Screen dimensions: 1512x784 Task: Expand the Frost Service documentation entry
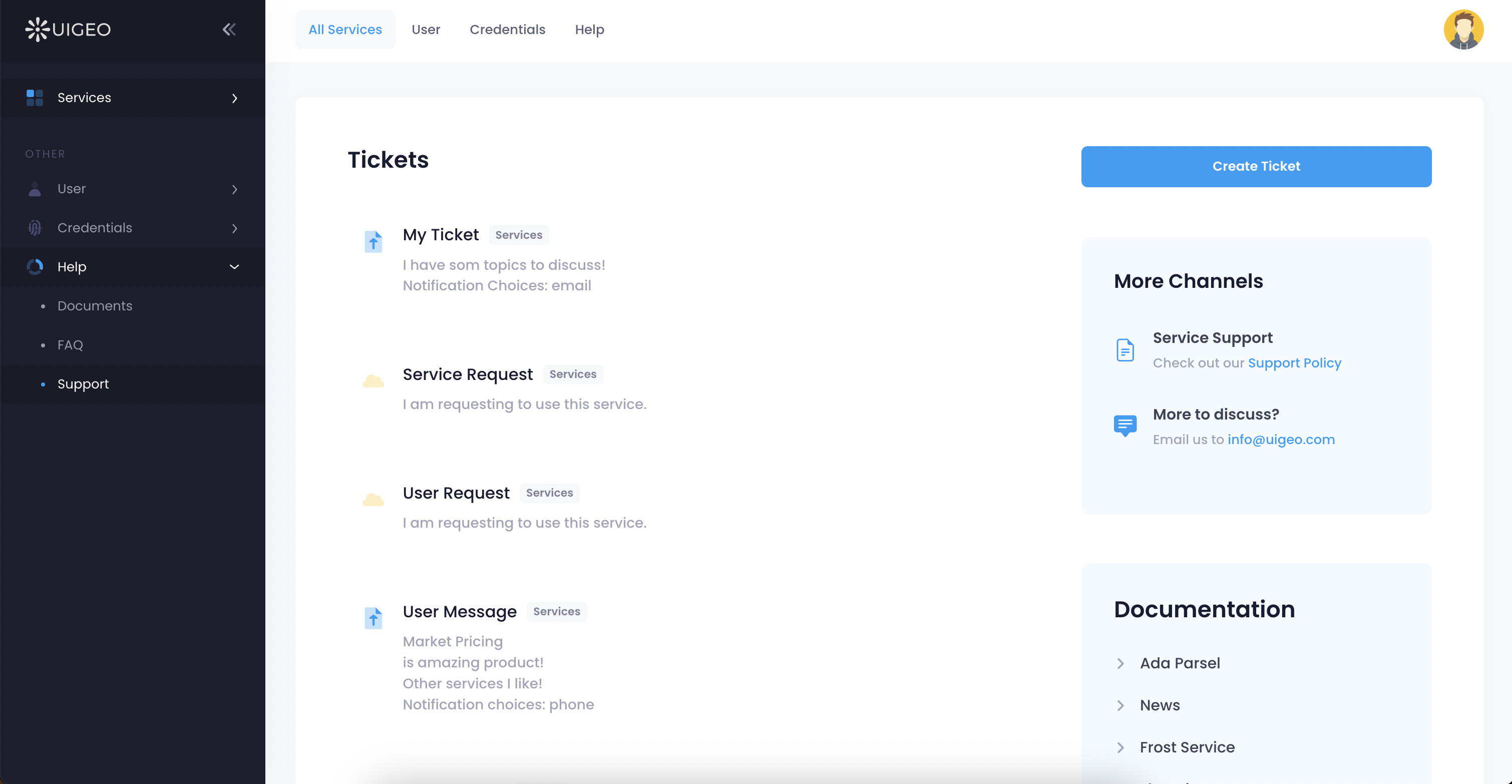pos(1120,747)
